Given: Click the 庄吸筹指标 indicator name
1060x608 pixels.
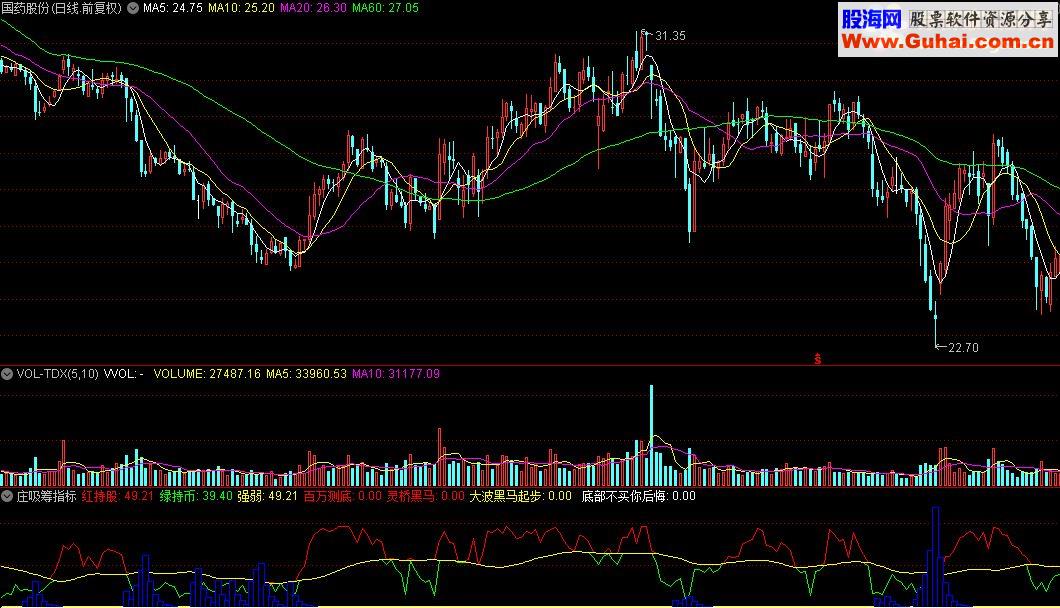Looking at the screenshot, I should click(47, 496).
